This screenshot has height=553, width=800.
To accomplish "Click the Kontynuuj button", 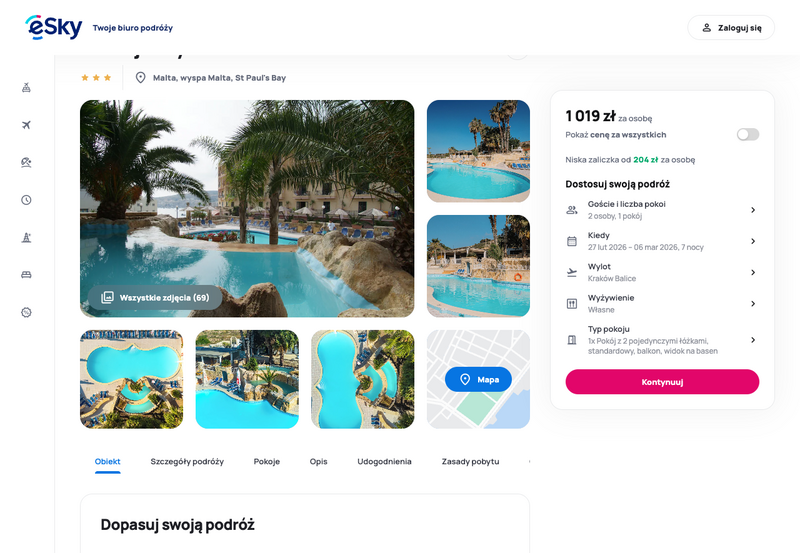I will (x=662, y=382).
